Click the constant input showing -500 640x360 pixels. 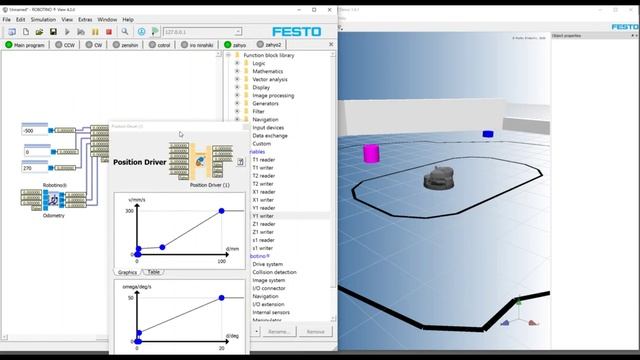(36, 131)
